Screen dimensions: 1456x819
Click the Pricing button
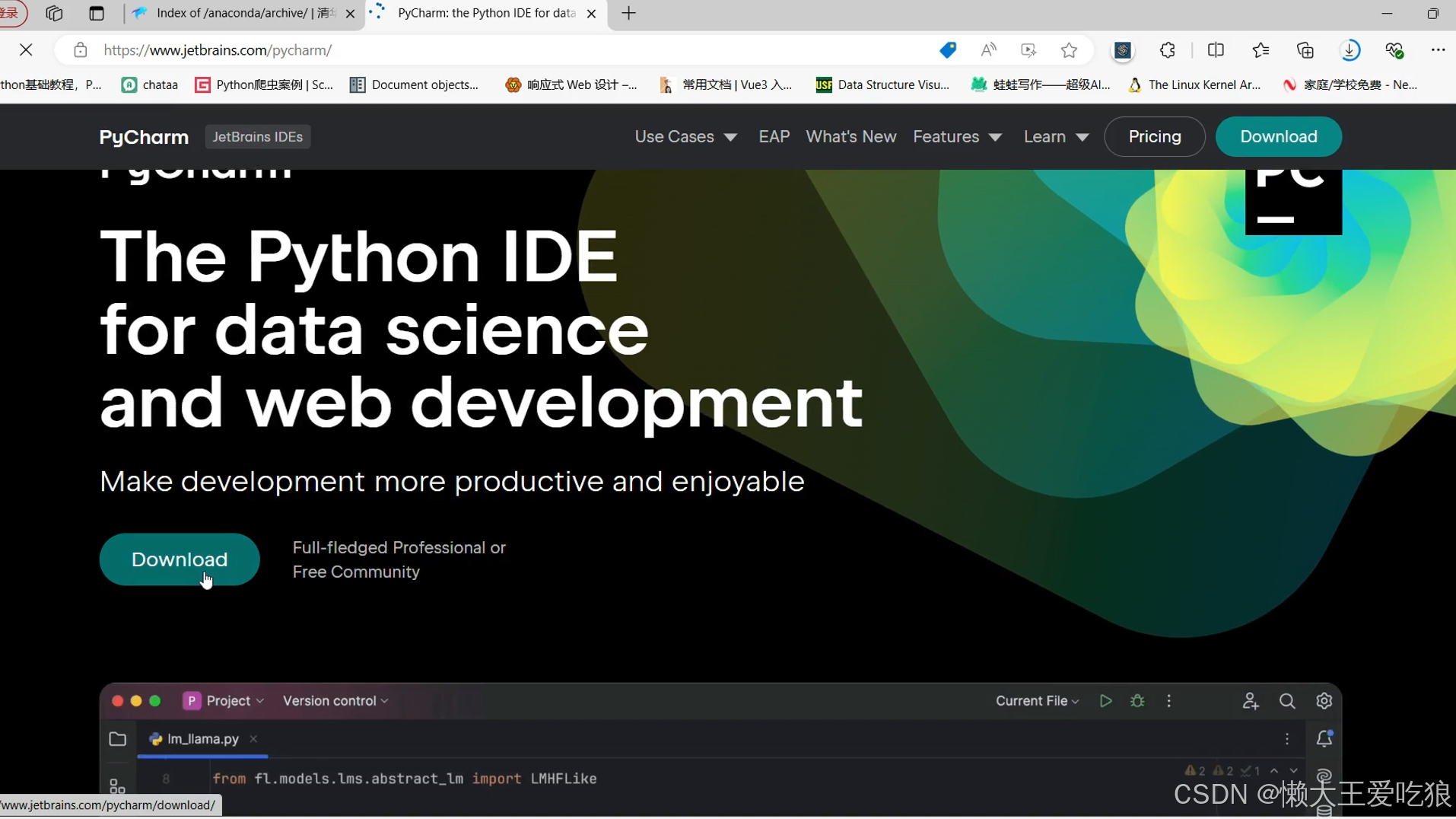[x=1154, y=137]
